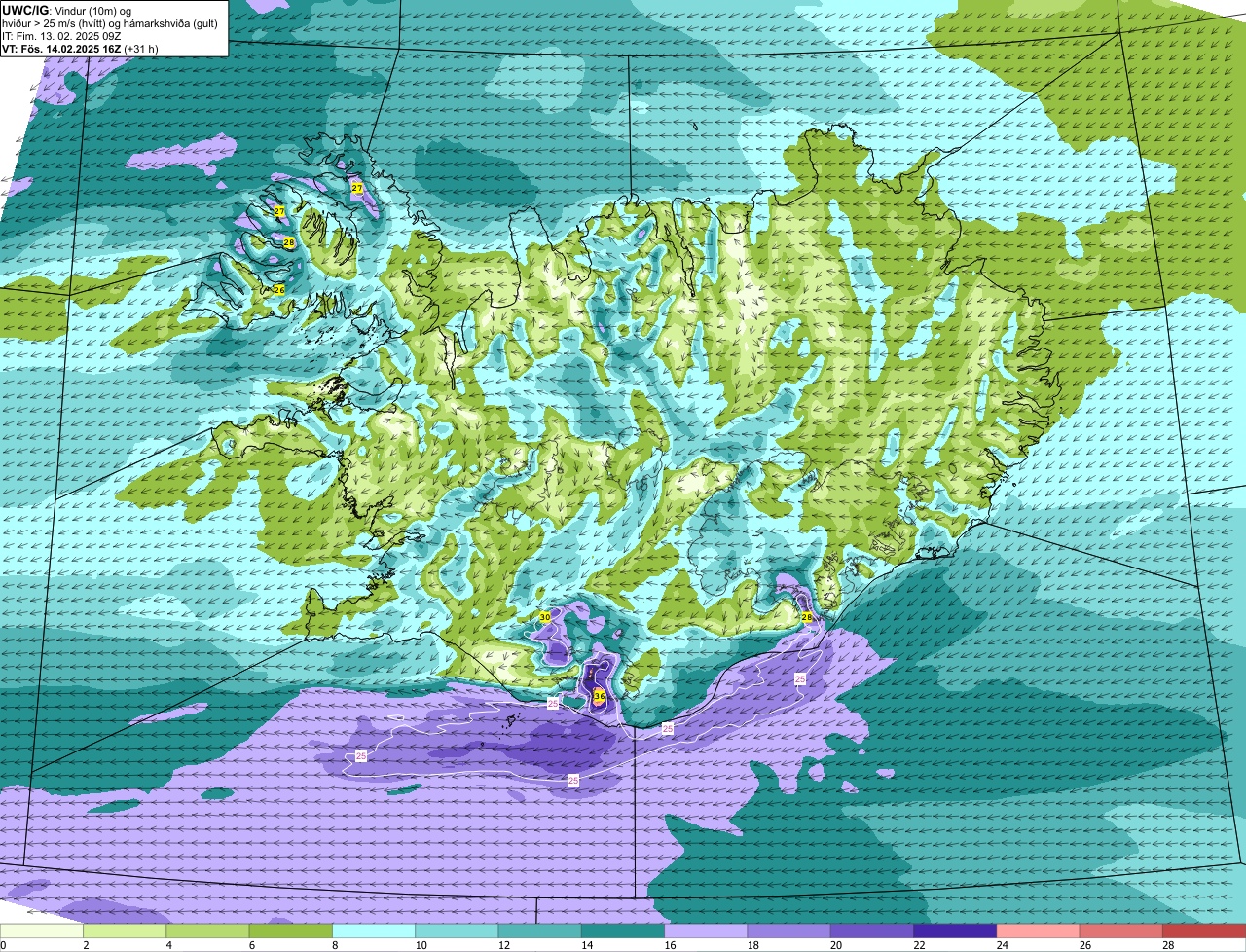Viewport: 1246px width, 952px height.
Task: Click the yellow gust marker labeled 30
Action: click(x=545, y=617)
